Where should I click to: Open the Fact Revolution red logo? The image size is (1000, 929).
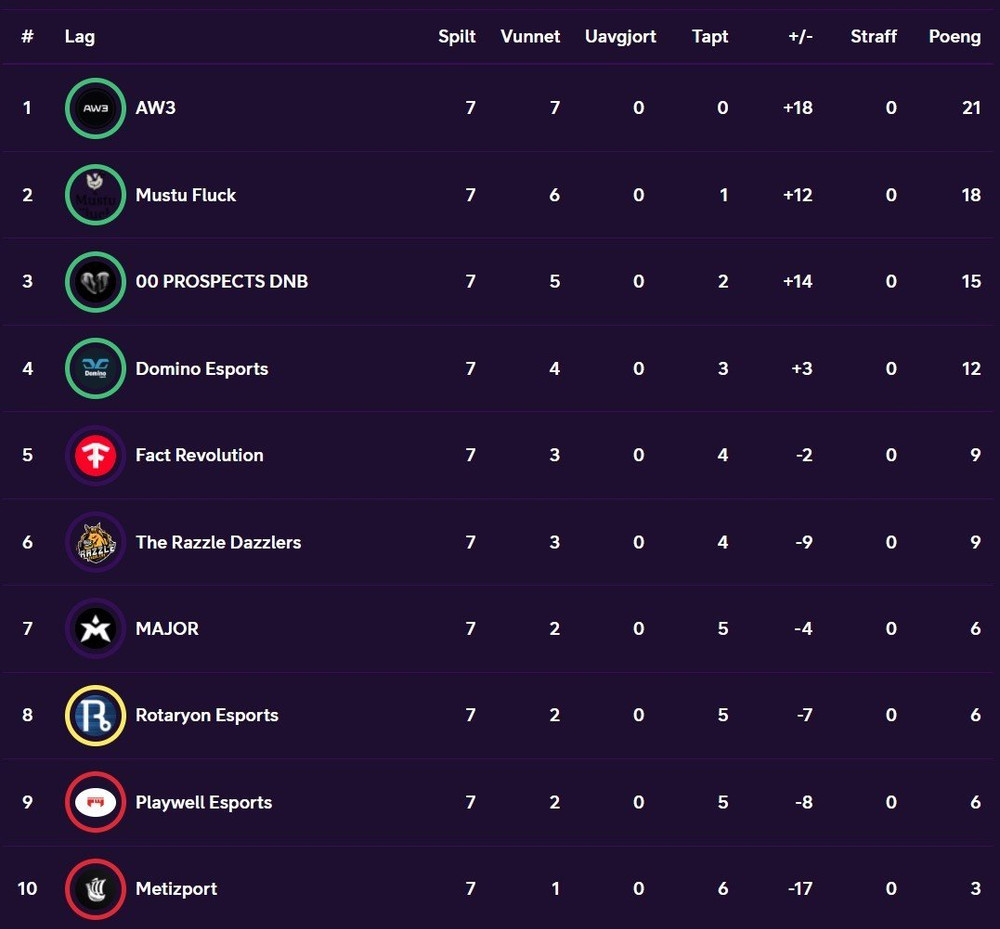click(95, 455)
